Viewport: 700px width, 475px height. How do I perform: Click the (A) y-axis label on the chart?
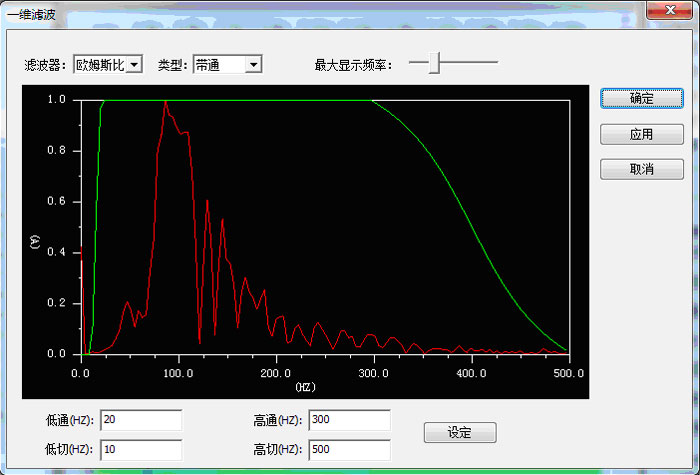[x=35, y=241]
